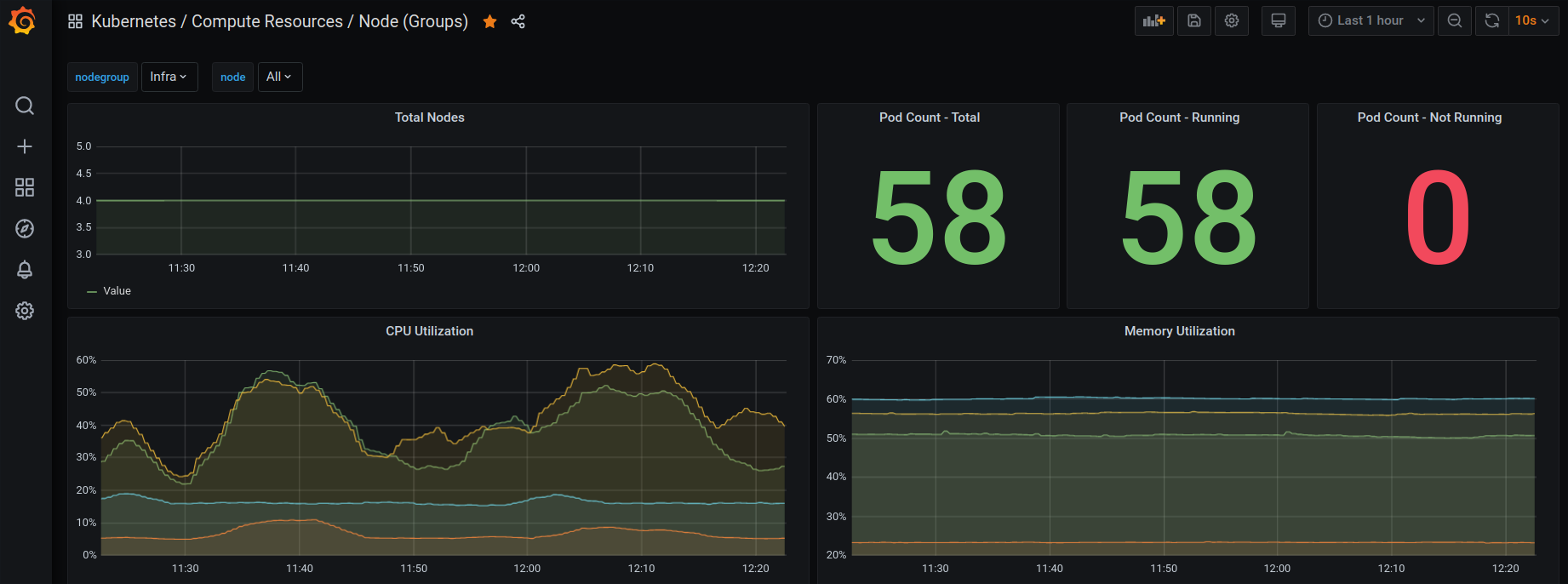
Task: Click the Value legend color line
Action: [92, 291]
